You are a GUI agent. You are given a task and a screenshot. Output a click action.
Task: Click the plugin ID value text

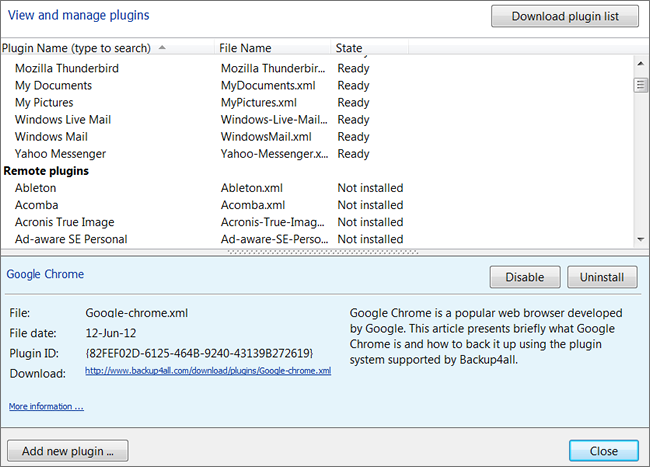[199, 353]
